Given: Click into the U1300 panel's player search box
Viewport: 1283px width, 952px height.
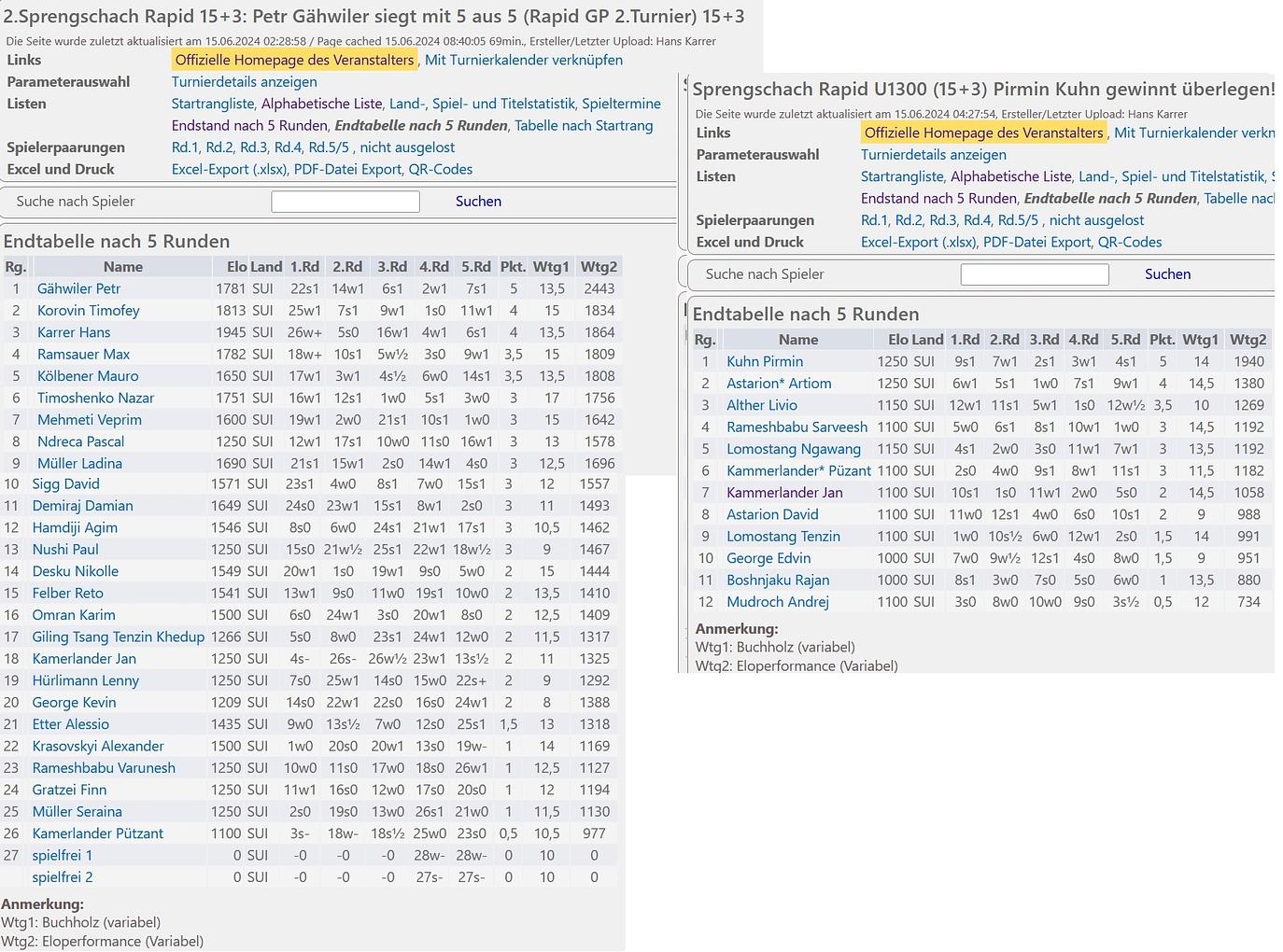Looking at the screenshot, I should click(1034, 274).
